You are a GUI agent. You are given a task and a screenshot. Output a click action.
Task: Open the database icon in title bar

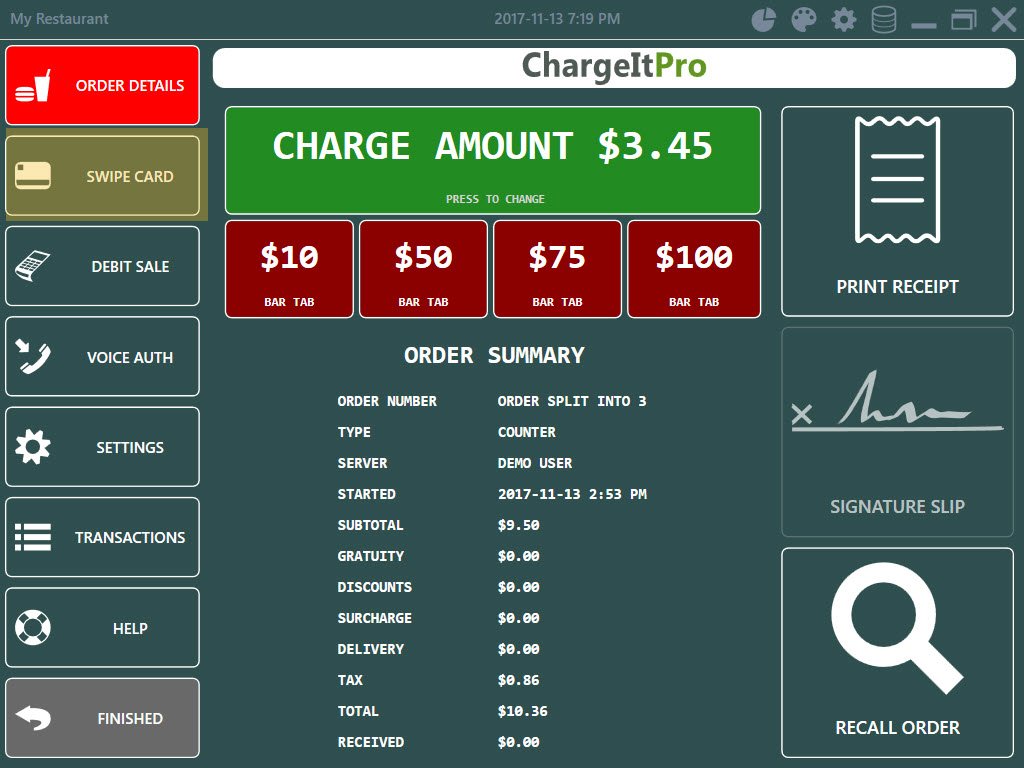(x=884, y=20)
